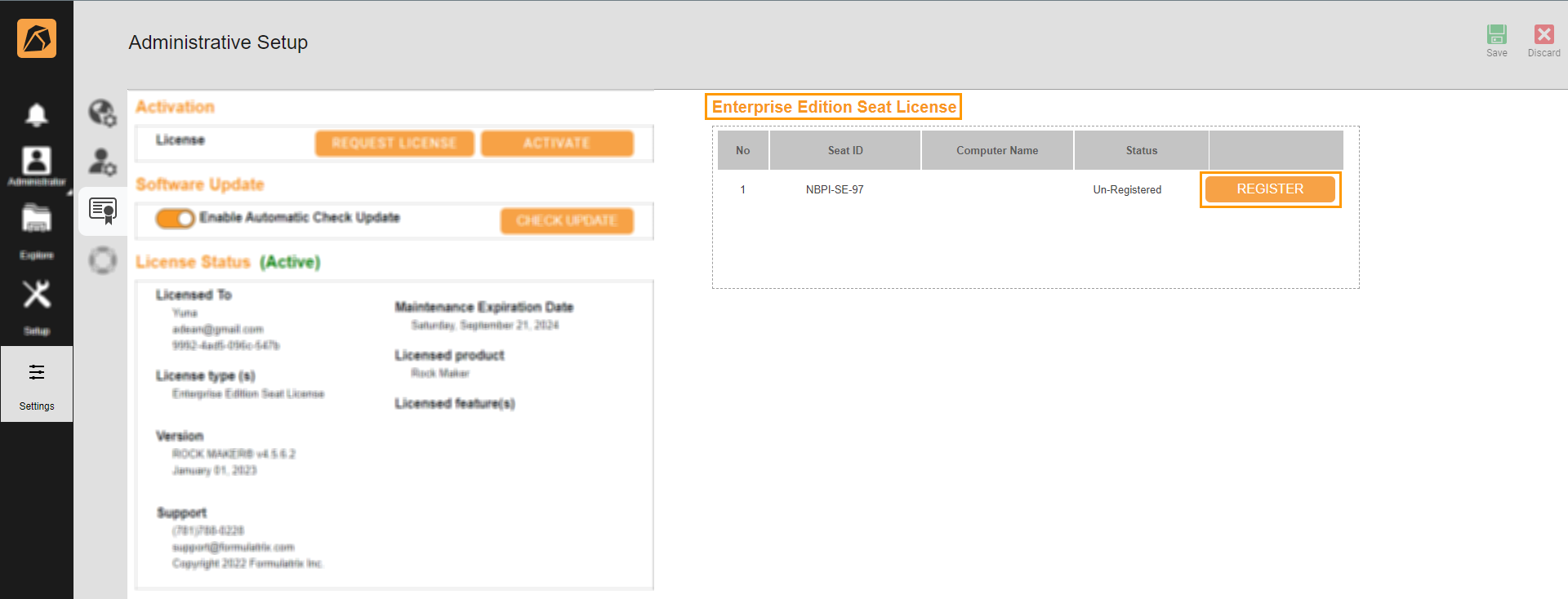Click the REQUEST LICENSE button
The height and width of the screenshot is (599, 1568).
point(394,143)
